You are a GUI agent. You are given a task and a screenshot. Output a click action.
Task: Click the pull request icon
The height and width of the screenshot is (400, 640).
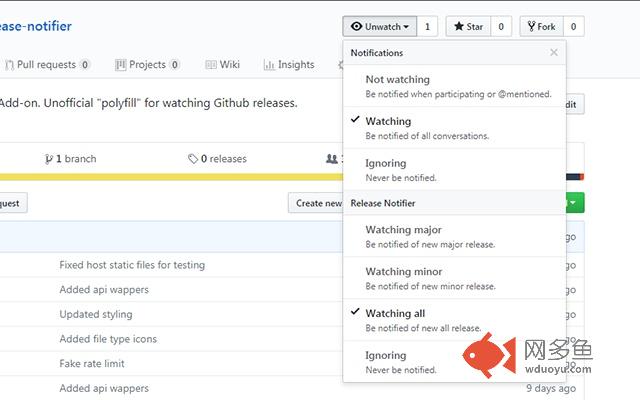click(10, 65)
